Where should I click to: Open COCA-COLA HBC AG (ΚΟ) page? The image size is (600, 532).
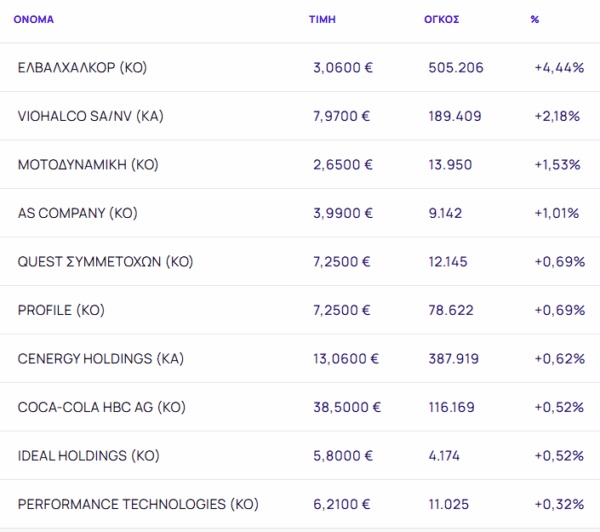click(101, 407)
